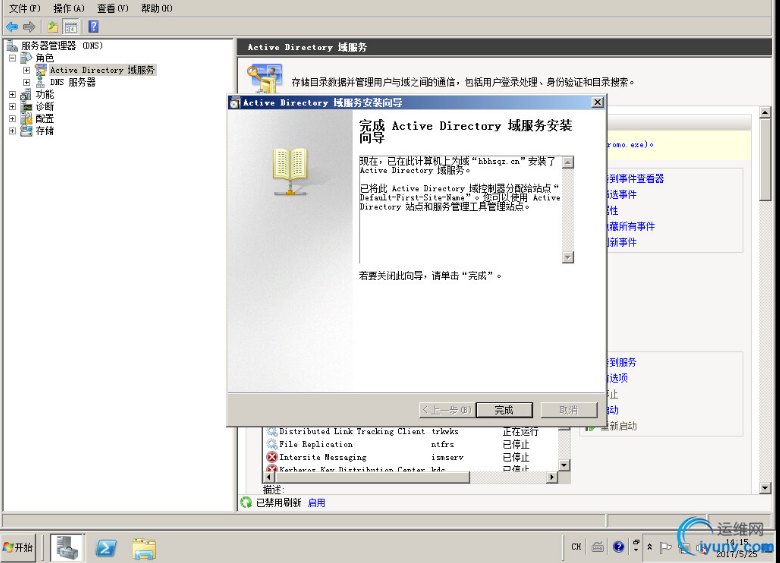The height and width of the screenshot is (563, 780).
Task: Show hidden tray icons arrow
Action: 650,547
